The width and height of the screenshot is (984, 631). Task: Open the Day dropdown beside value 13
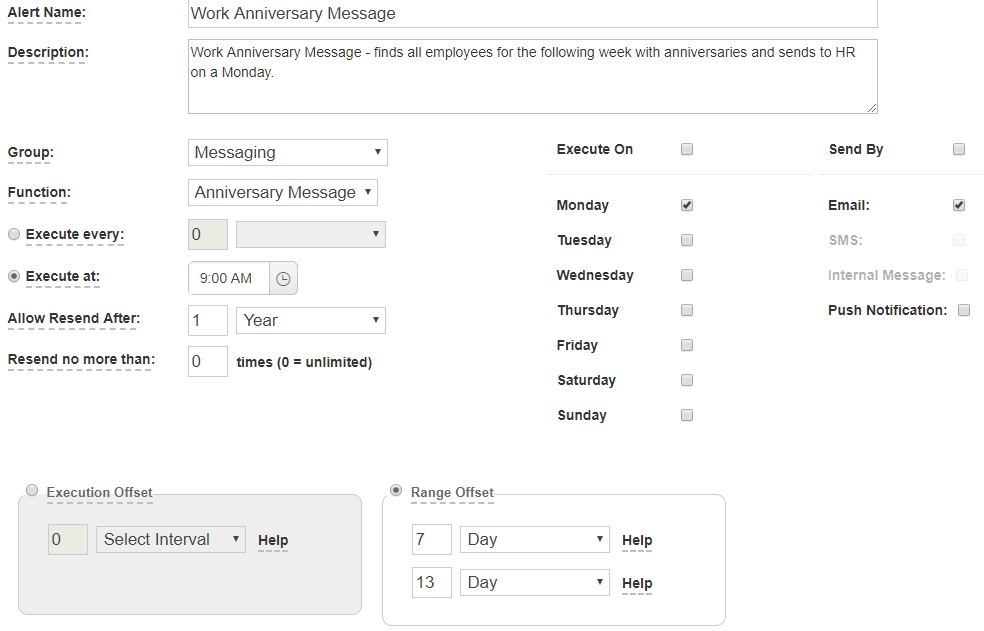(535, 583)
